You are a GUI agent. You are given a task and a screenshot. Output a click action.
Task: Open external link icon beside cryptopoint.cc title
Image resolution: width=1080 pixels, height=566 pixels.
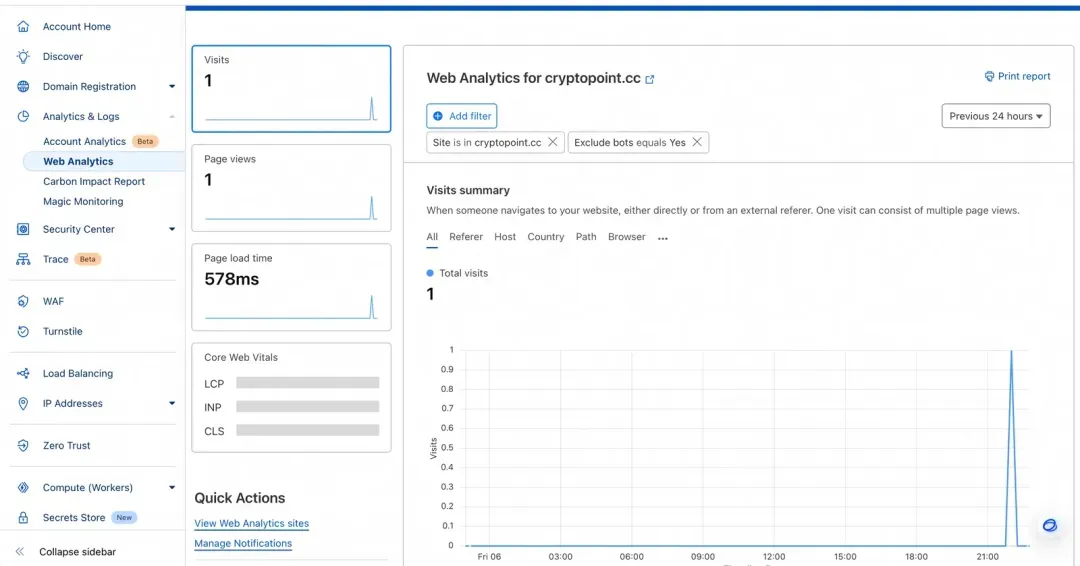(x=650, y=79)
